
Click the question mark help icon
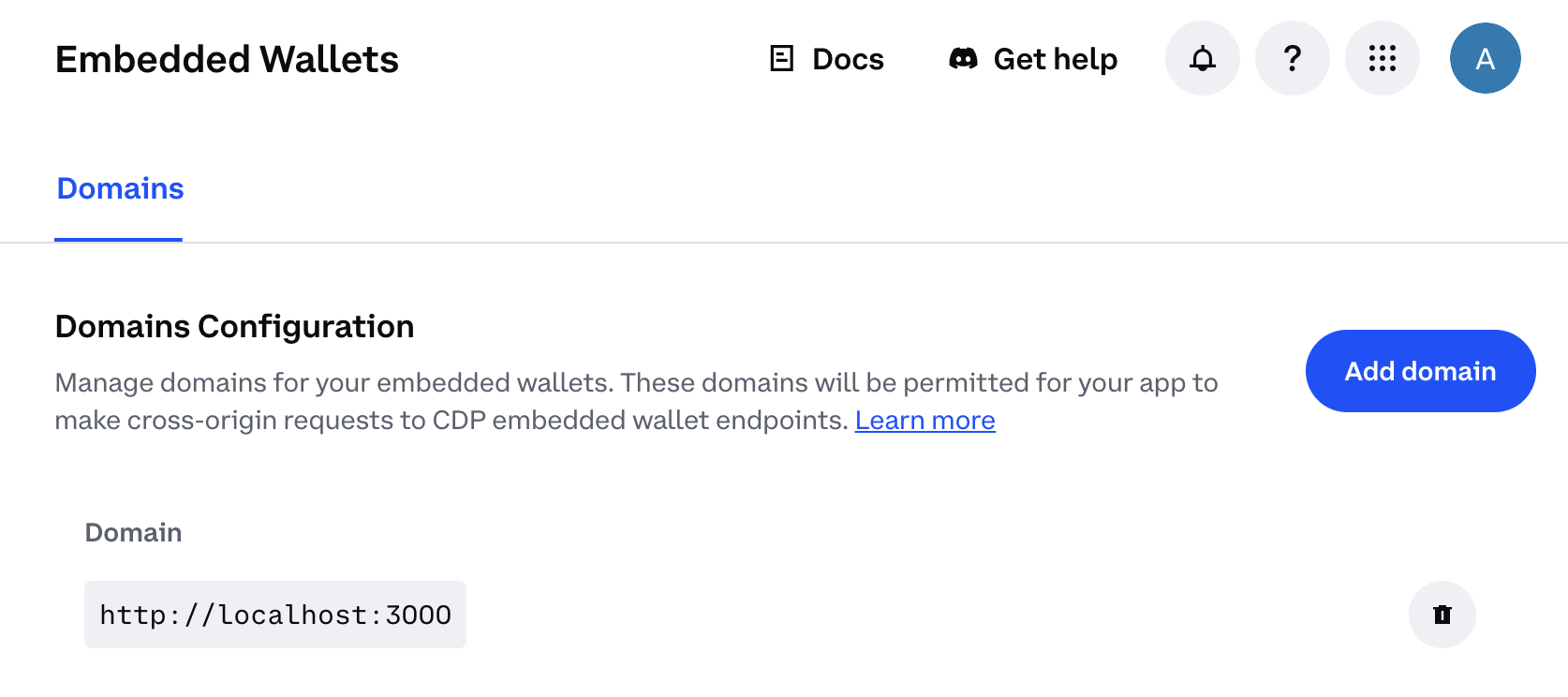[x=1292, y=58]
